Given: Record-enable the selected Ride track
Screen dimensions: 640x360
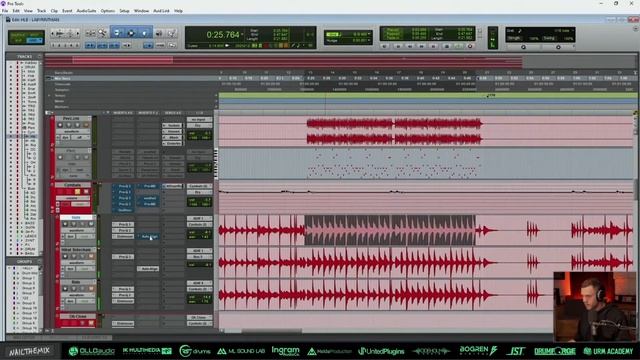Looking at the screenshot, I should click(65, 224).
